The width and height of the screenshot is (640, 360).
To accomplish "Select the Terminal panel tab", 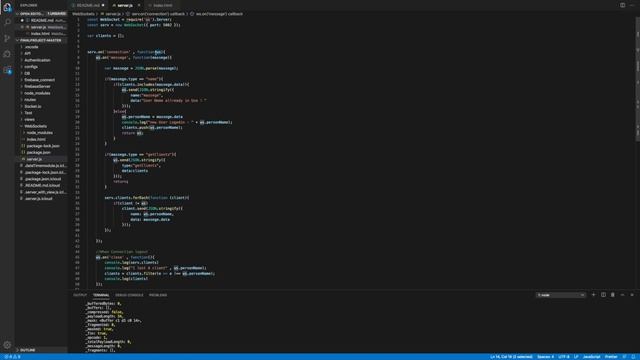I will click(101, 295).
